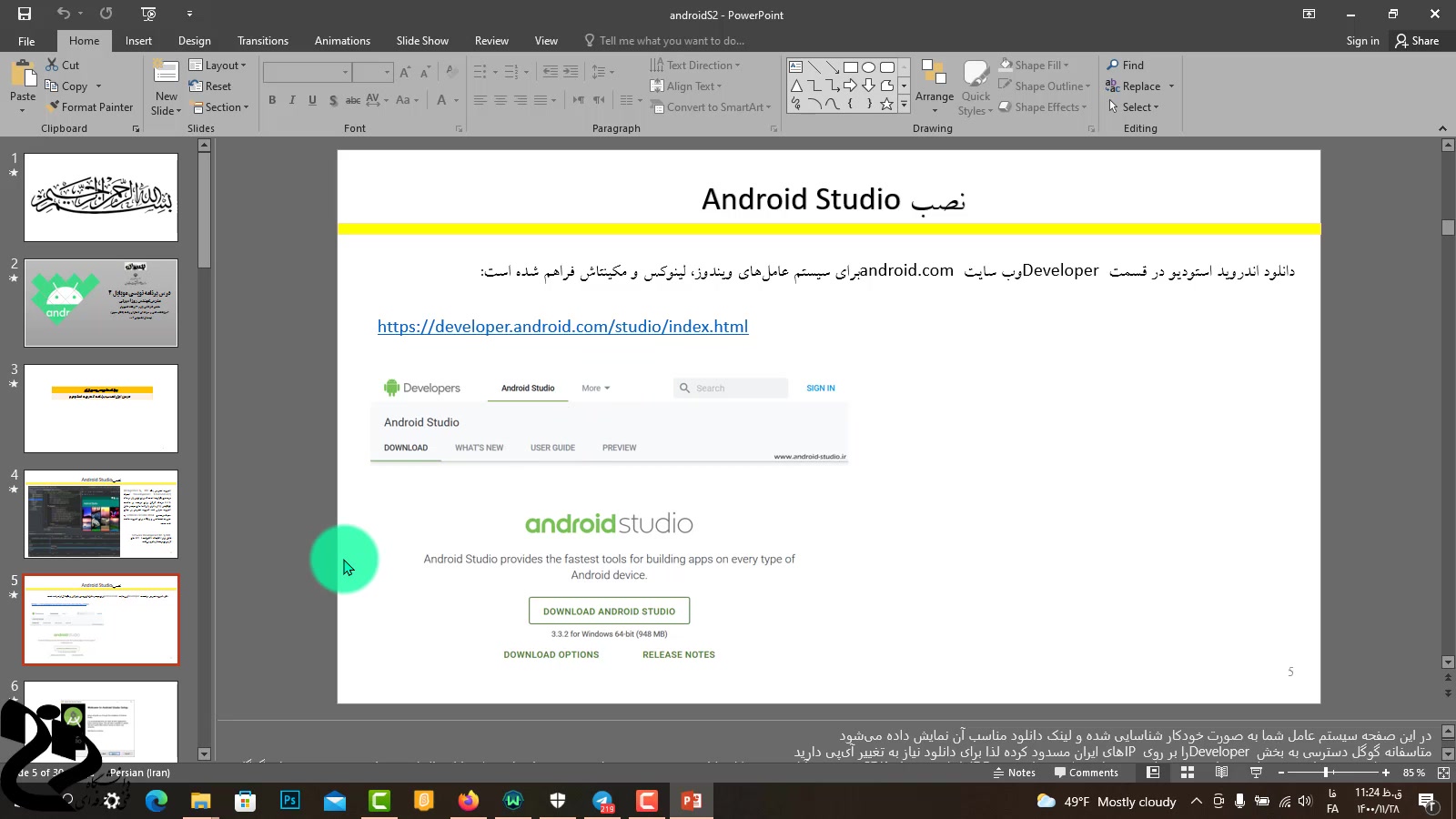The height and width of the screenshot is (819, 1456).
Task: Start Slide Show from status bar
Action: point(1256,773)
